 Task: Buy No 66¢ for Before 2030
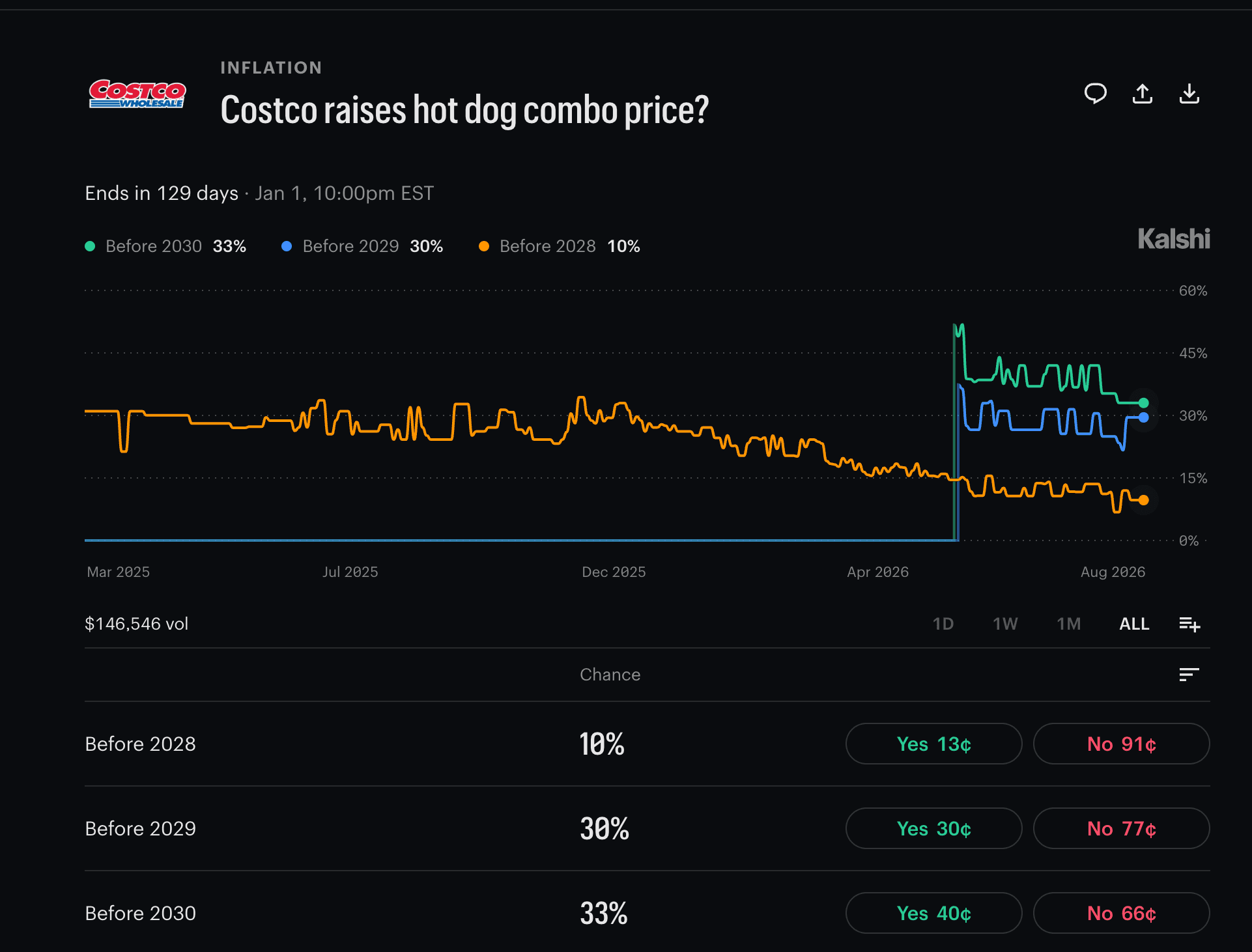pyautogui.click(x=1121, y=913)
